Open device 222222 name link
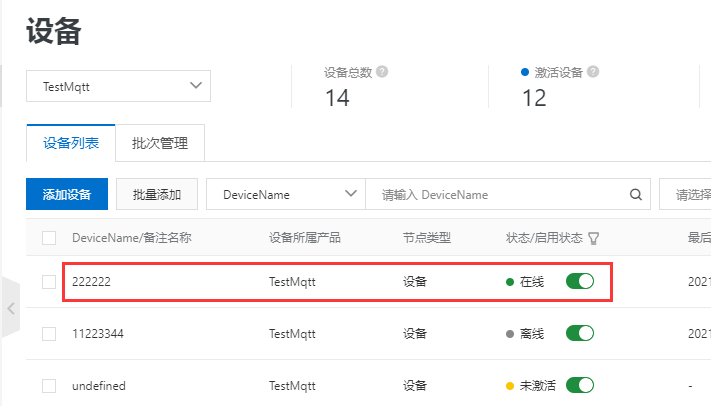 [92, 282]
